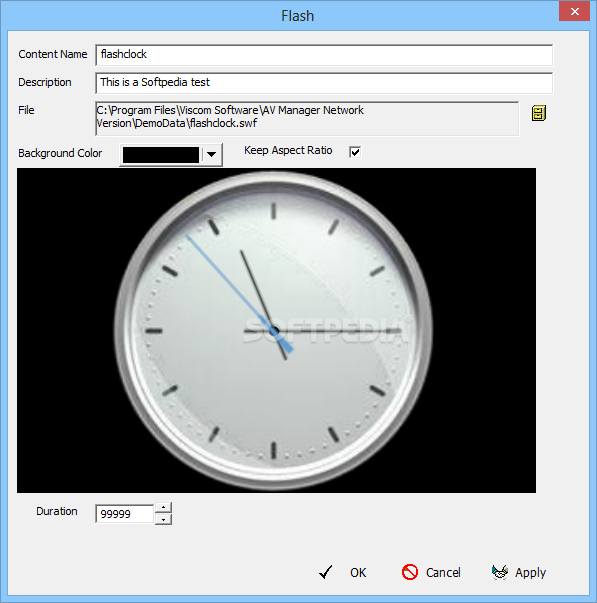Click the file browse icon next to File path

coord(539,113)
